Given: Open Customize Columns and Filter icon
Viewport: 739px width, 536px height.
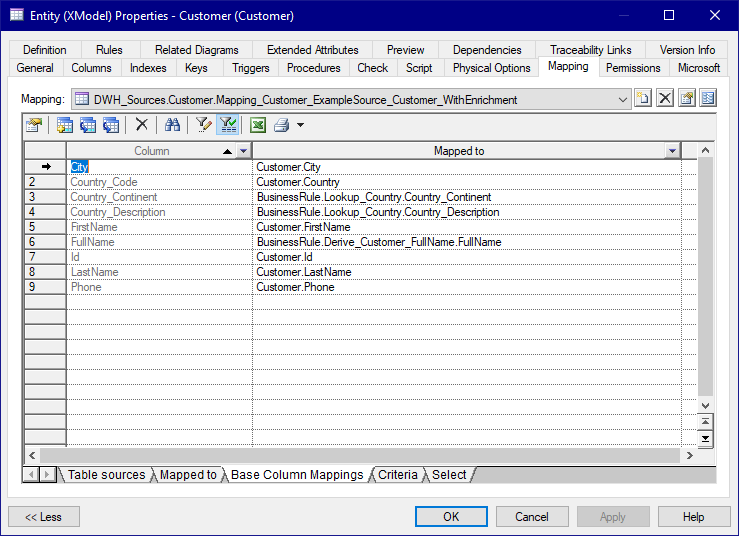Looking at the screenshot, I should pos(204,125).
